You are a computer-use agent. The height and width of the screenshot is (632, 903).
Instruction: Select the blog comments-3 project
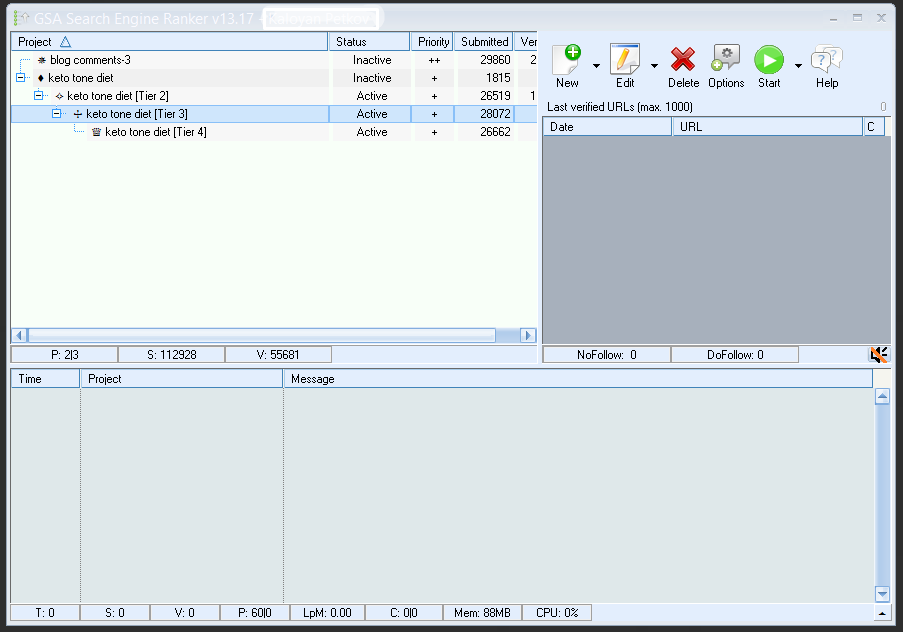90,60
